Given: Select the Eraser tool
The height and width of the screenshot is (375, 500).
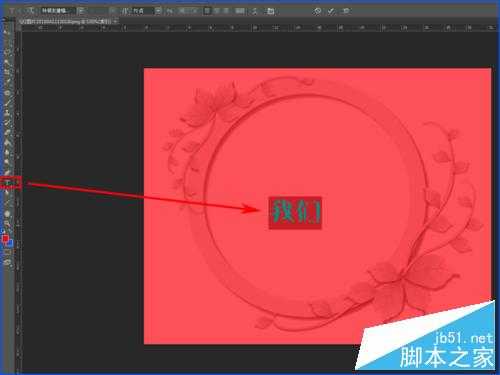Looking at the screenshot, I should [x=7, y=133].
